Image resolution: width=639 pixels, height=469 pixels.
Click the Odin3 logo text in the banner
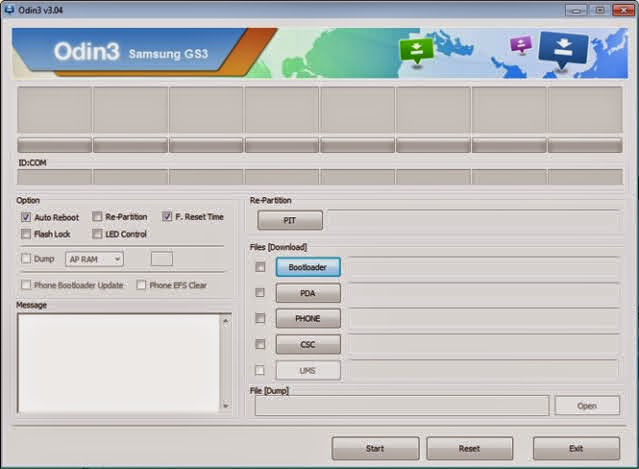pyautogui.click(x=87, y=52)
